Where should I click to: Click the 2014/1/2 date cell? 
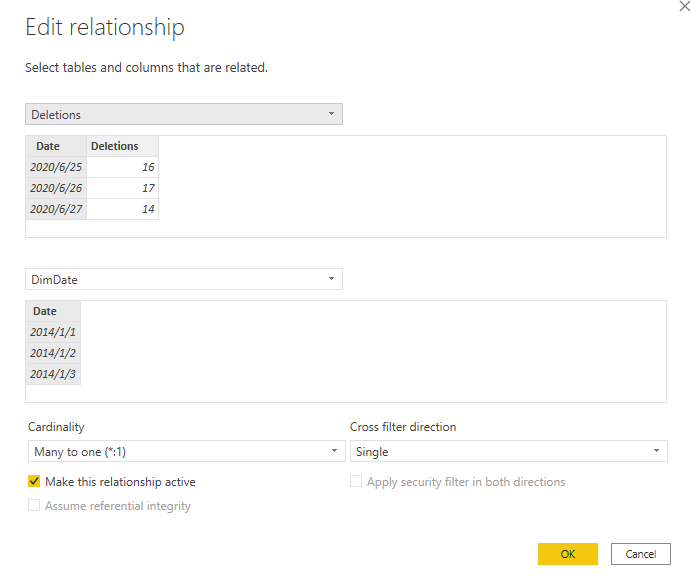pos(53,353)
